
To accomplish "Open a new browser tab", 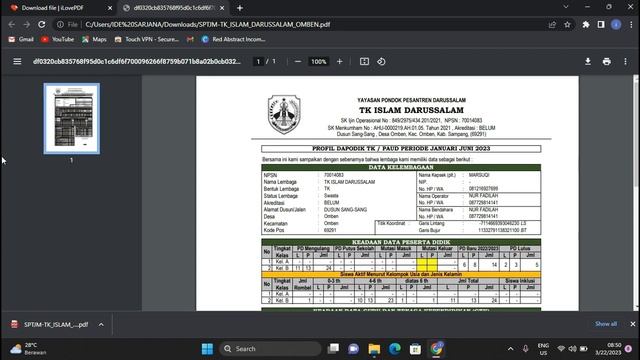I will 240,8.
